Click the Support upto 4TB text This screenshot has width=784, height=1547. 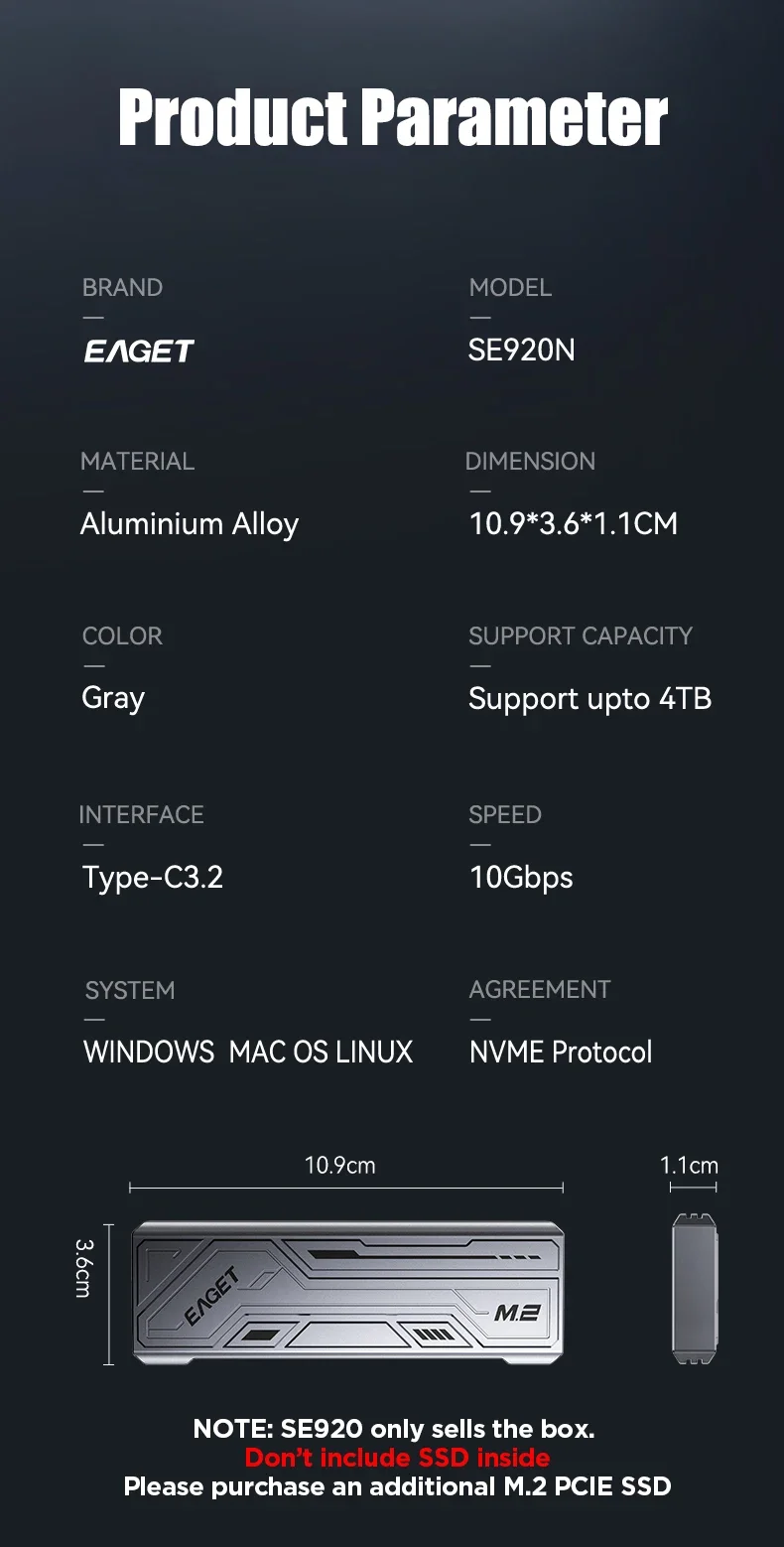point(590,699)
